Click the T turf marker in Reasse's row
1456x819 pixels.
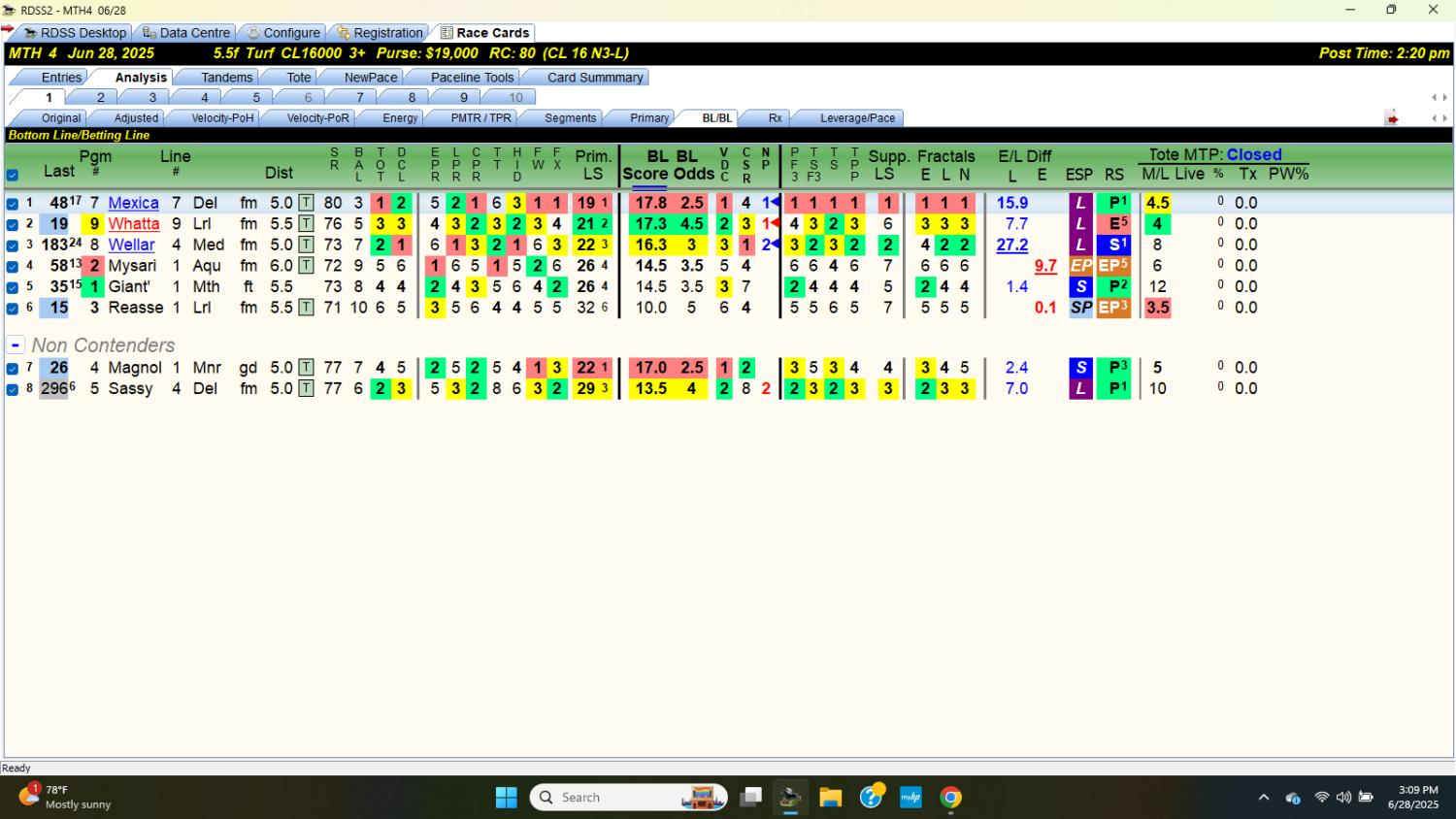306,308
